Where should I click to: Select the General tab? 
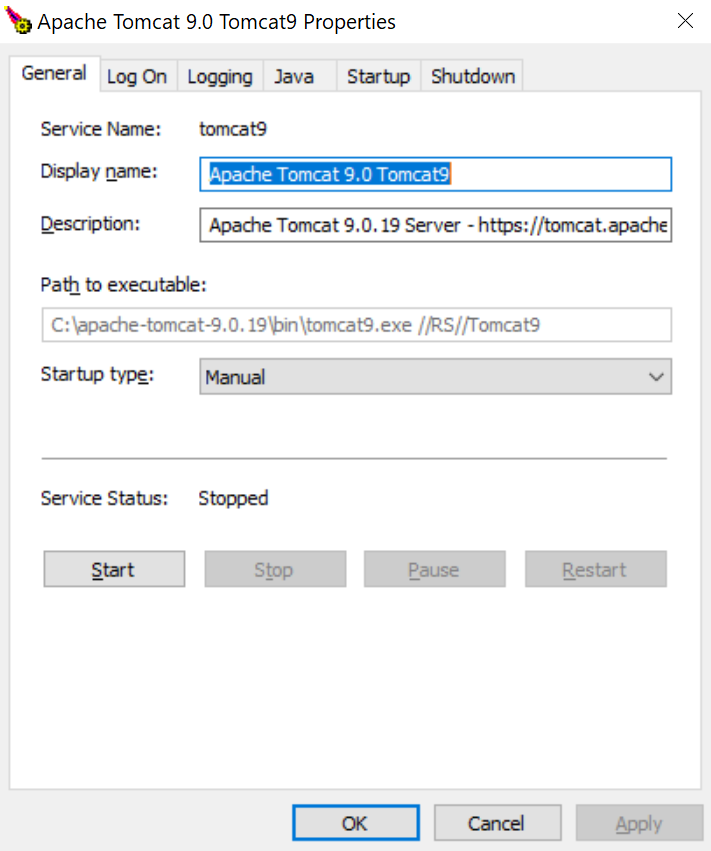click(x=54, y=73)
